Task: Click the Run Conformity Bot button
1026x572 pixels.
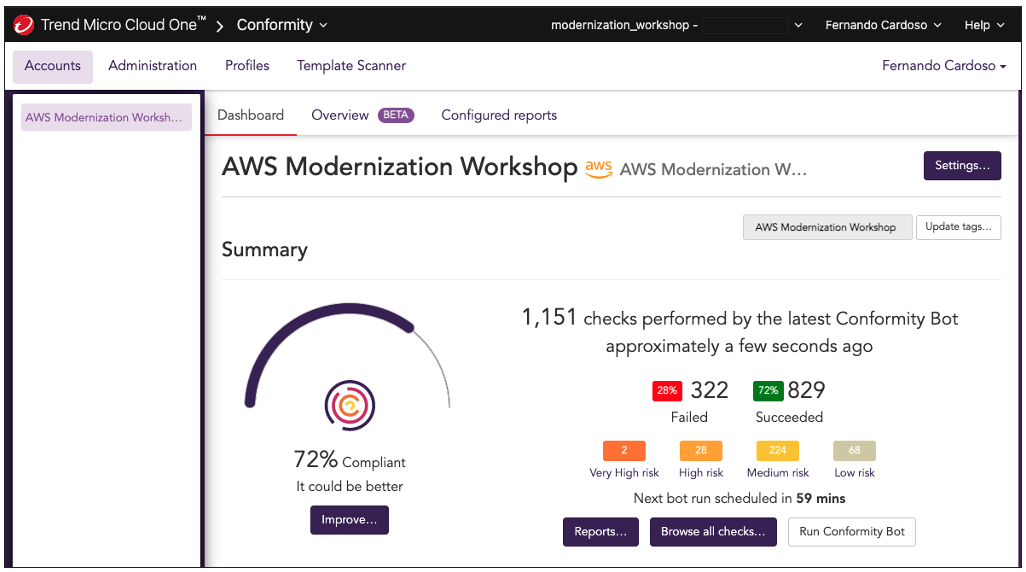Action: [x=851, y=531]
